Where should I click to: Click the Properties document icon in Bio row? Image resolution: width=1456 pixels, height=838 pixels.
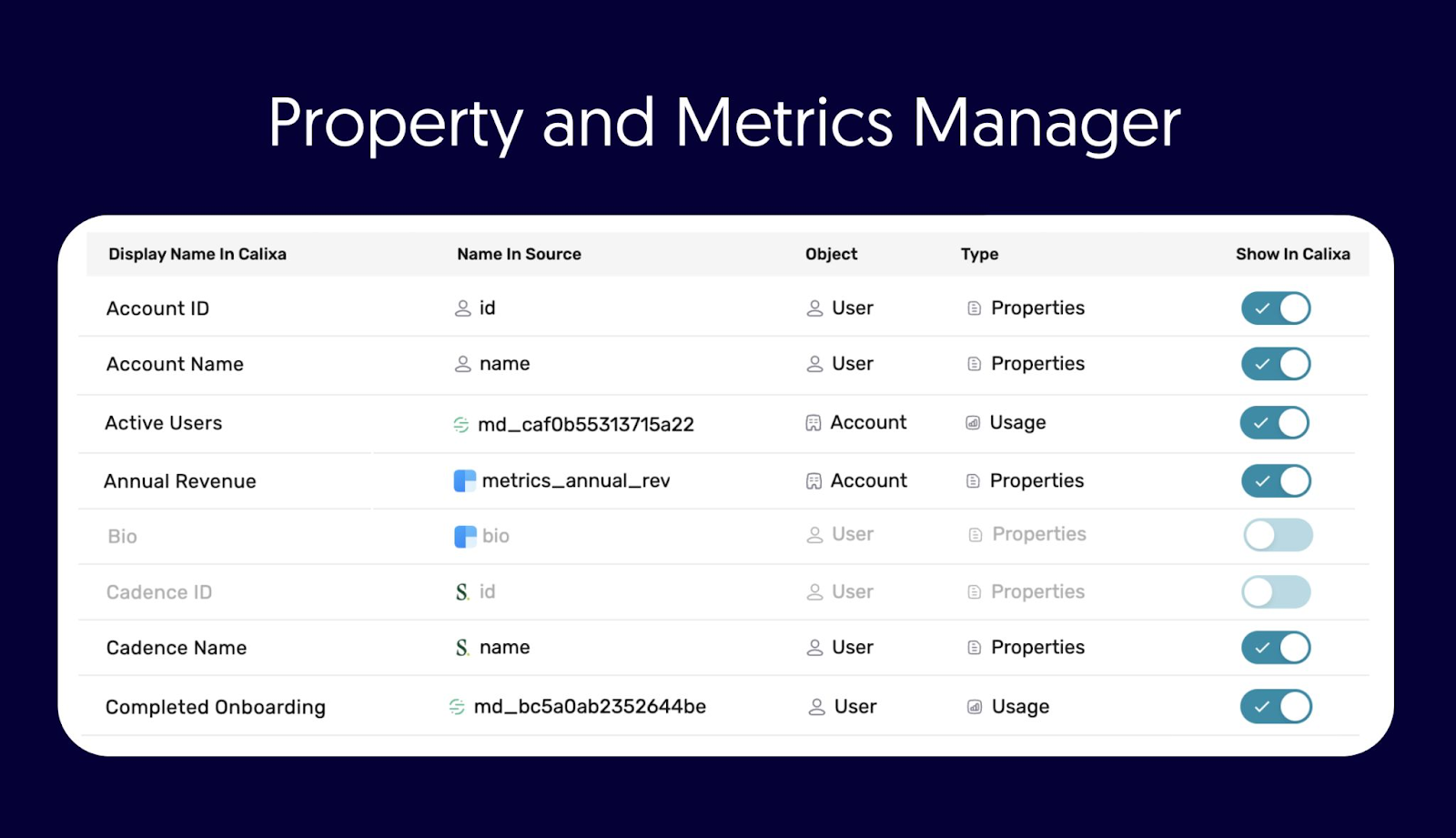[975, 535]
